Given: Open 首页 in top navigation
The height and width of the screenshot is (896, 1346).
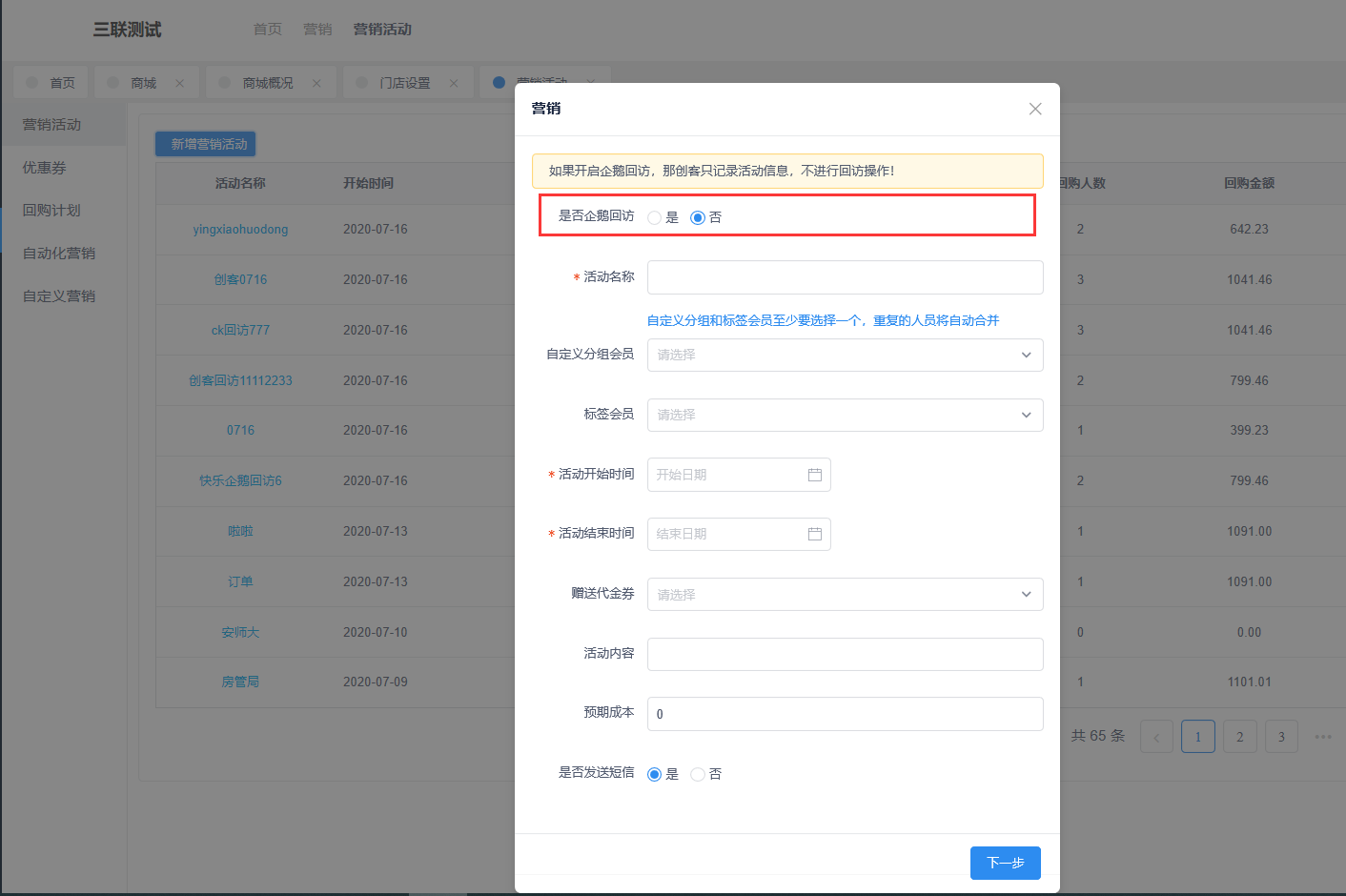Looking at the screenshot, I should pos(268,30).
